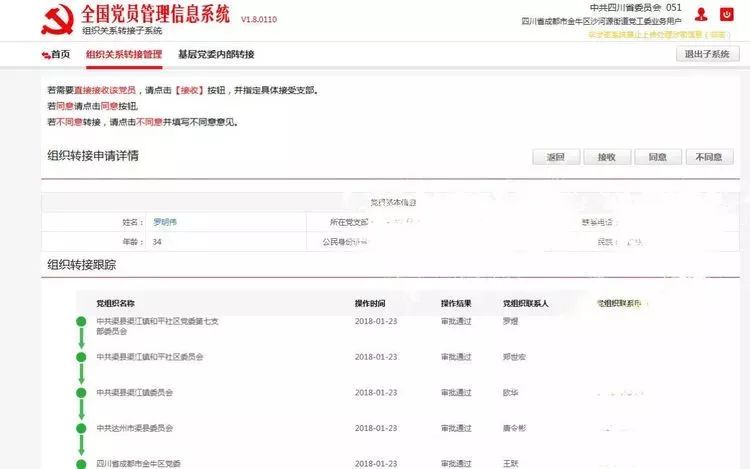
Task: Click the 所在党支部 field label
Action: (x=349, y=222)
